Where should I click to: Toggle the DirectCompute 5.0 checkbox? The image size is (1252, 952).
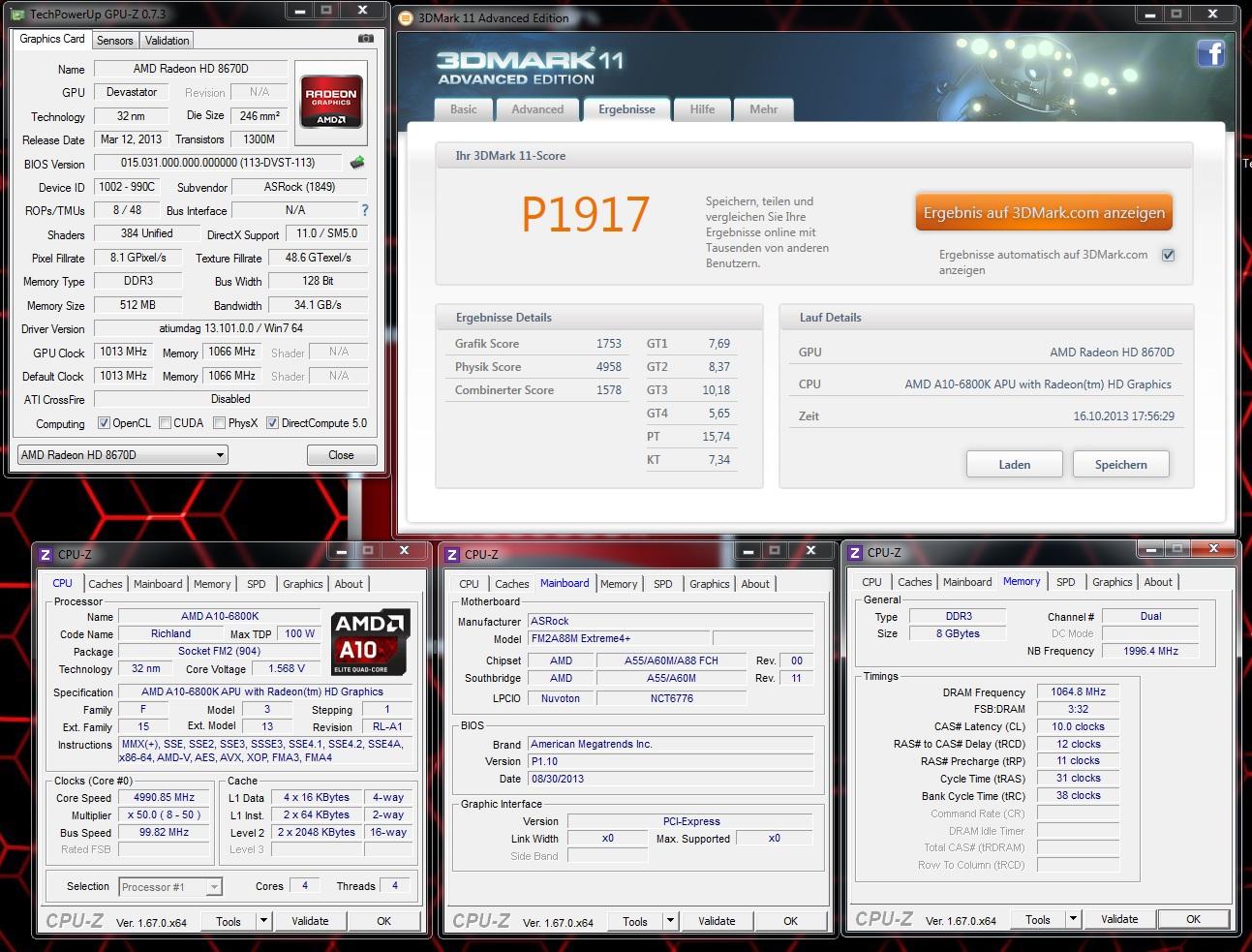pyautogui.click(x=273, y=423)
